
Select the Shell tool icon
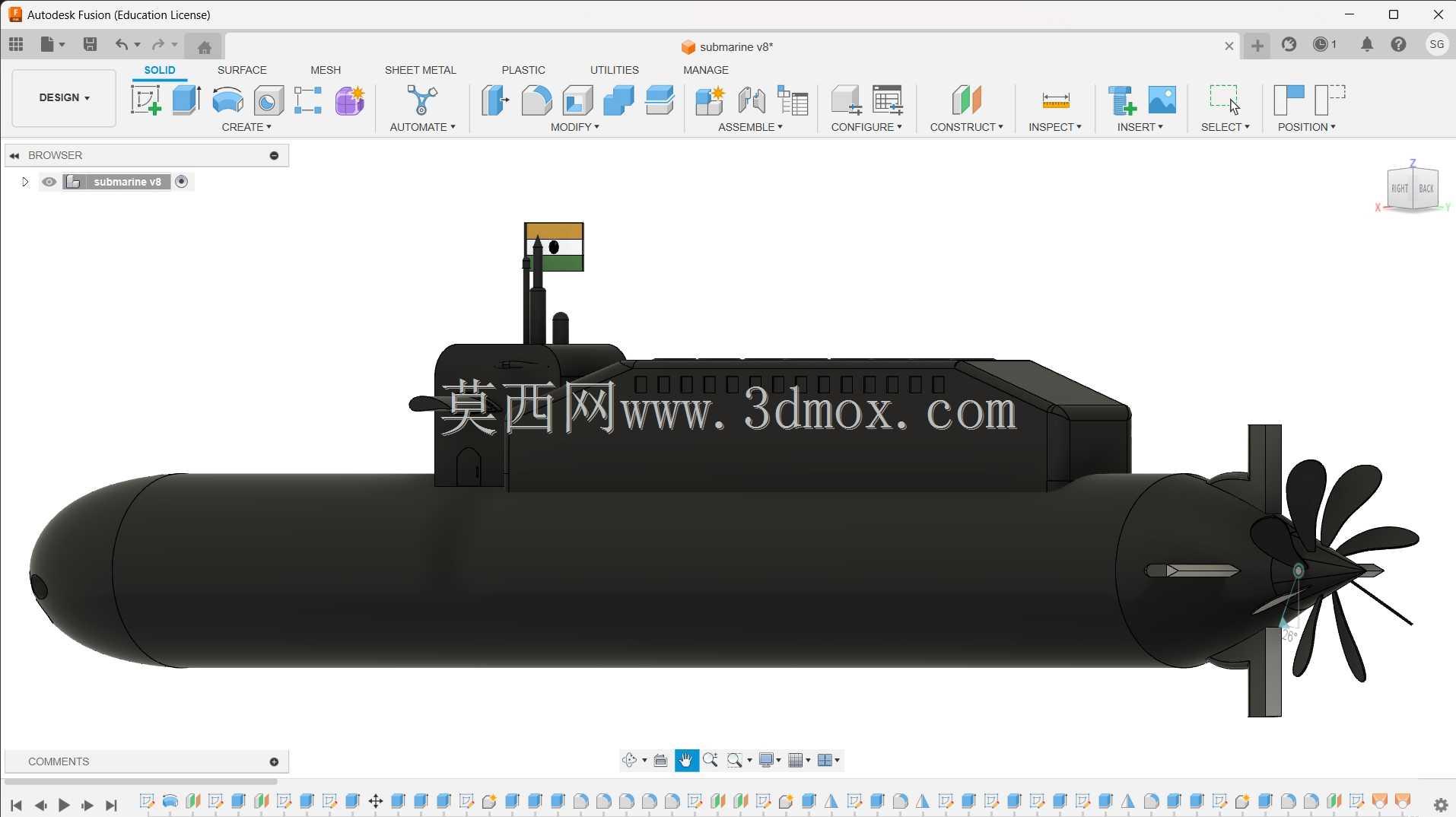pos(577,100)
